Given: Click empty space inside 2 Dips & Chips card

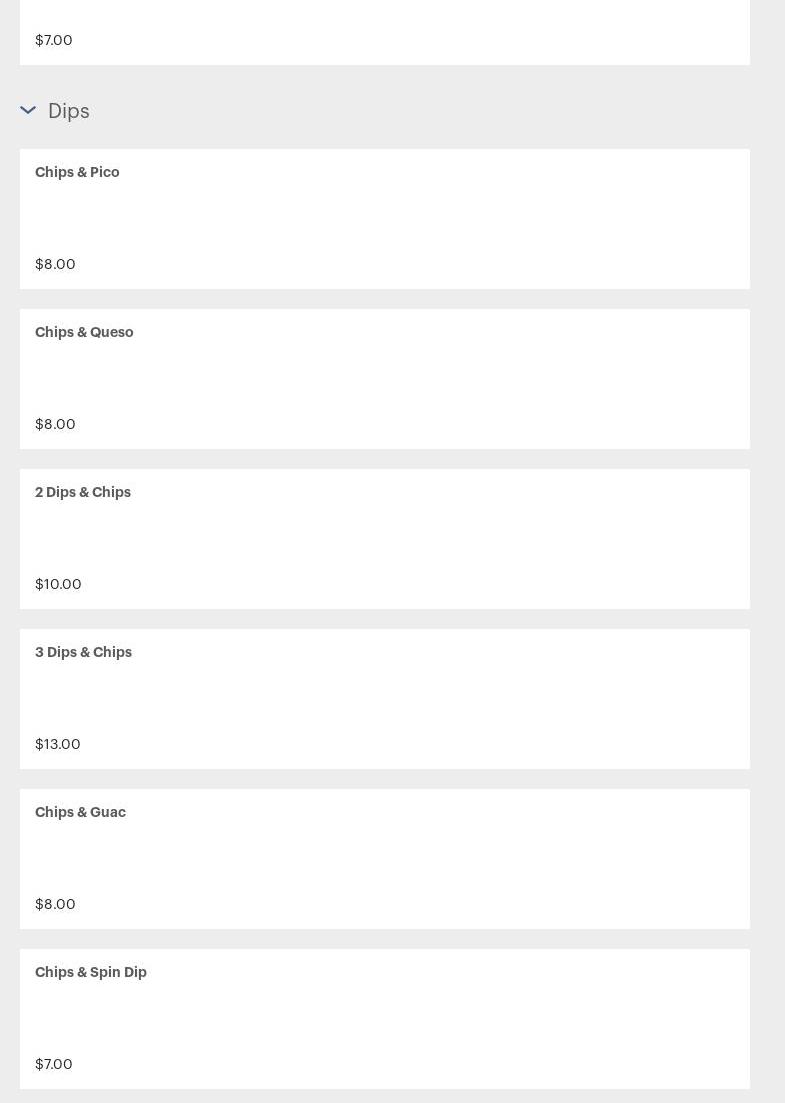Looking at the screenshot, I should (x=450, y=540).
